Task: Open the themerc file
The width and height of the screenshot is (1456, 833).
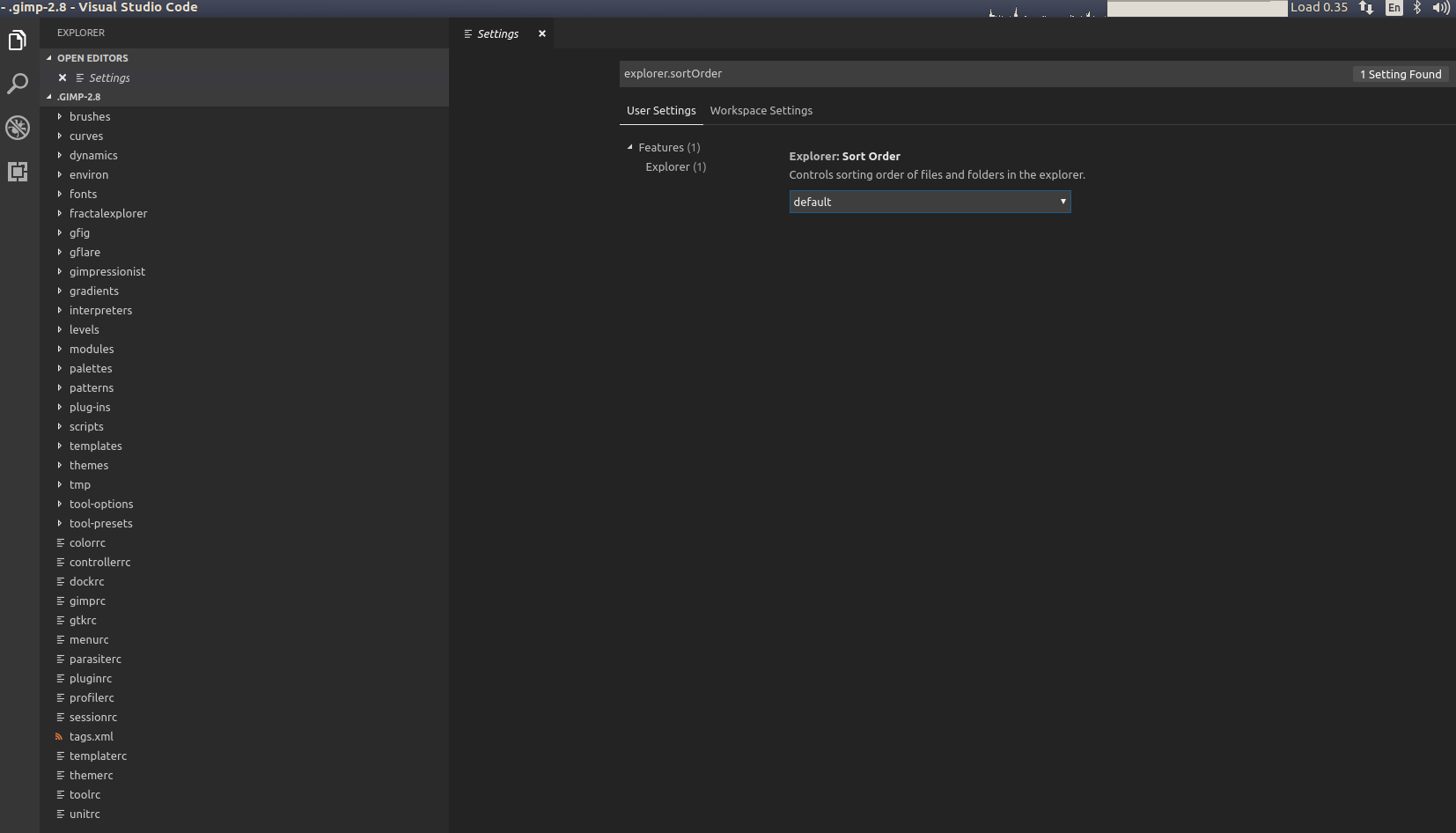Action: 245,775
